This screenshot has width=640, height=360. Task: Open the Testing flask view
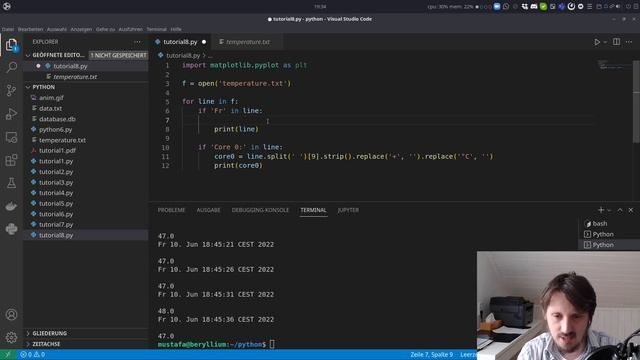point(11,183)
